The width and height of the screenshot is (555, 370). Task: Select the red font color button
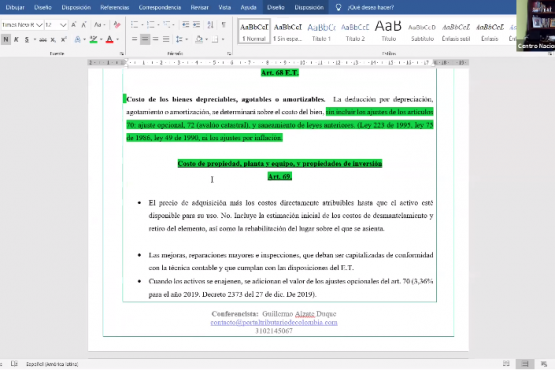(x=110, y=39)
